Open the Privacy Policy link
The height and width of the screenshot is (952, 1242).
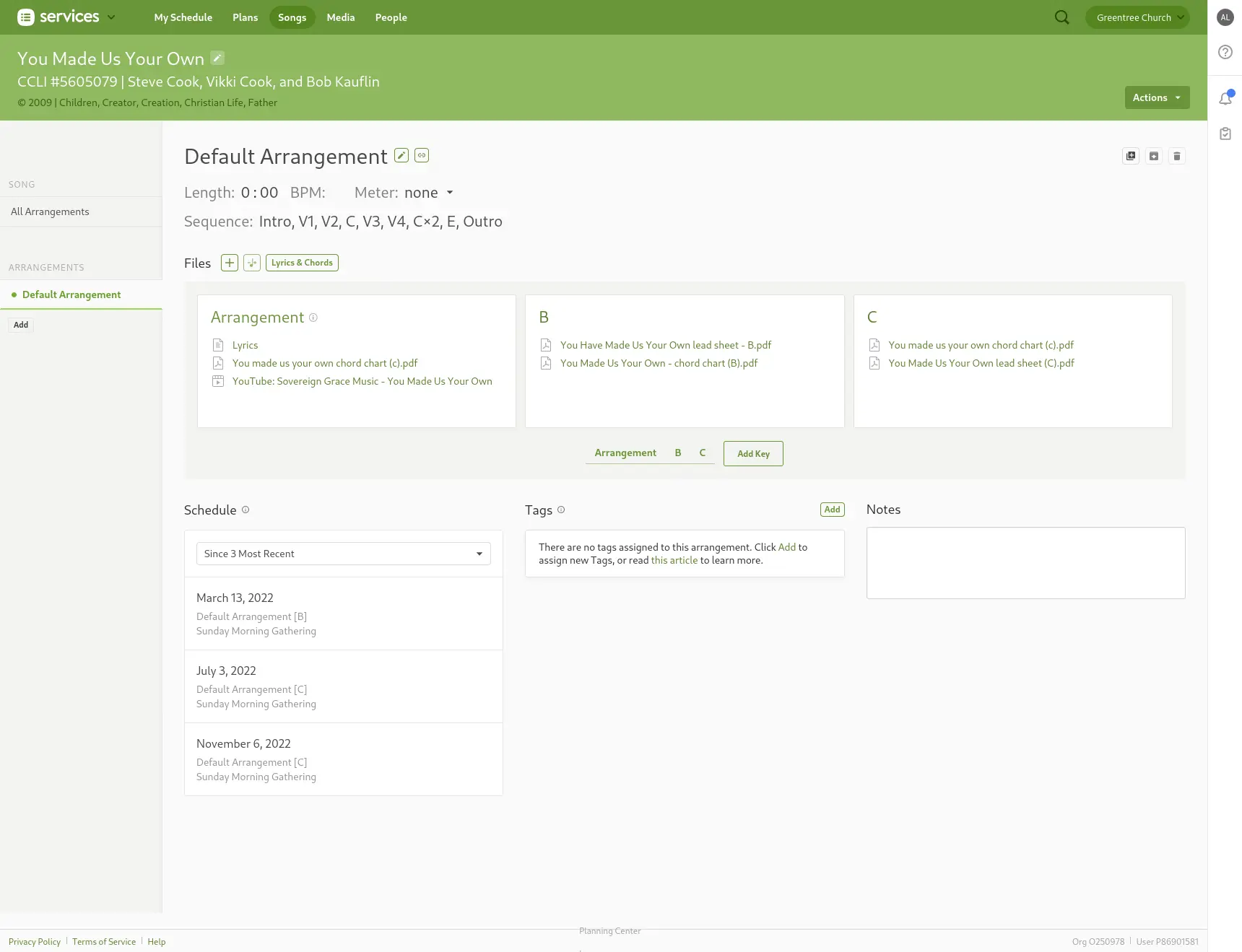(x=35, y=942)
